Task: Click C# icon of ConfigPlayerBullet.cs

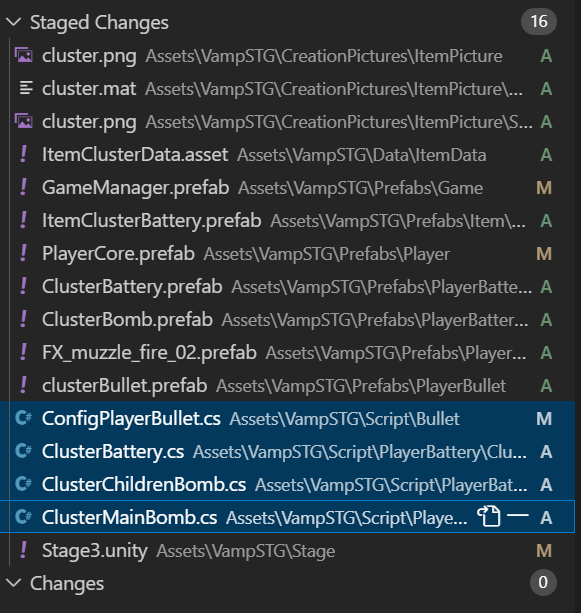Action: (x=23, y=418)
